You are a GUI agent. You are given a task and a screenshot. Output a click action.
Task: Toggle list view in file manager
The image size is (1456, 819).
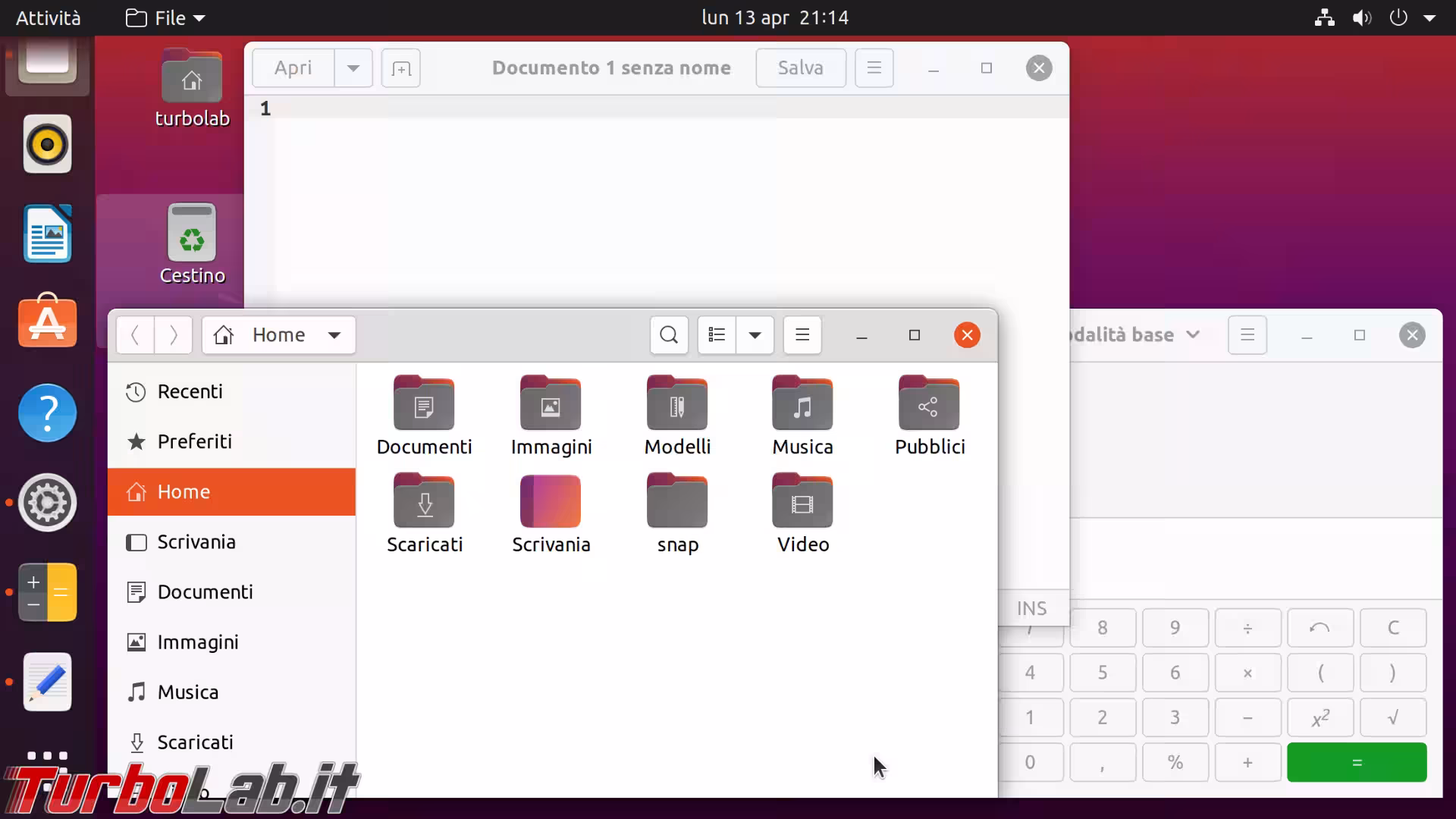[x=717, y=334]
